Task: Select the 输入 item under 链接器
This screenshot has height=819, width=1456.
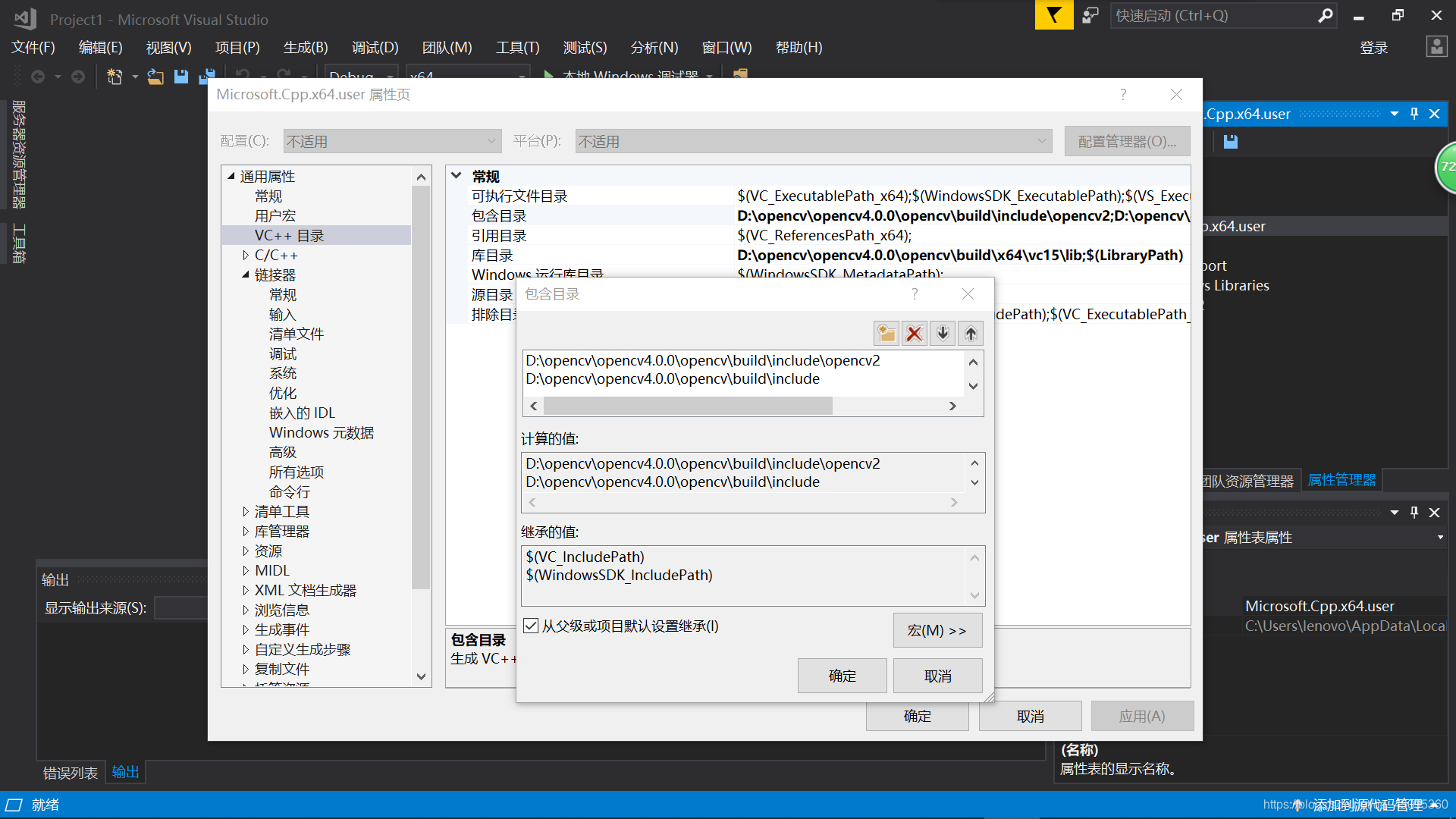Action: click(282, 315)
